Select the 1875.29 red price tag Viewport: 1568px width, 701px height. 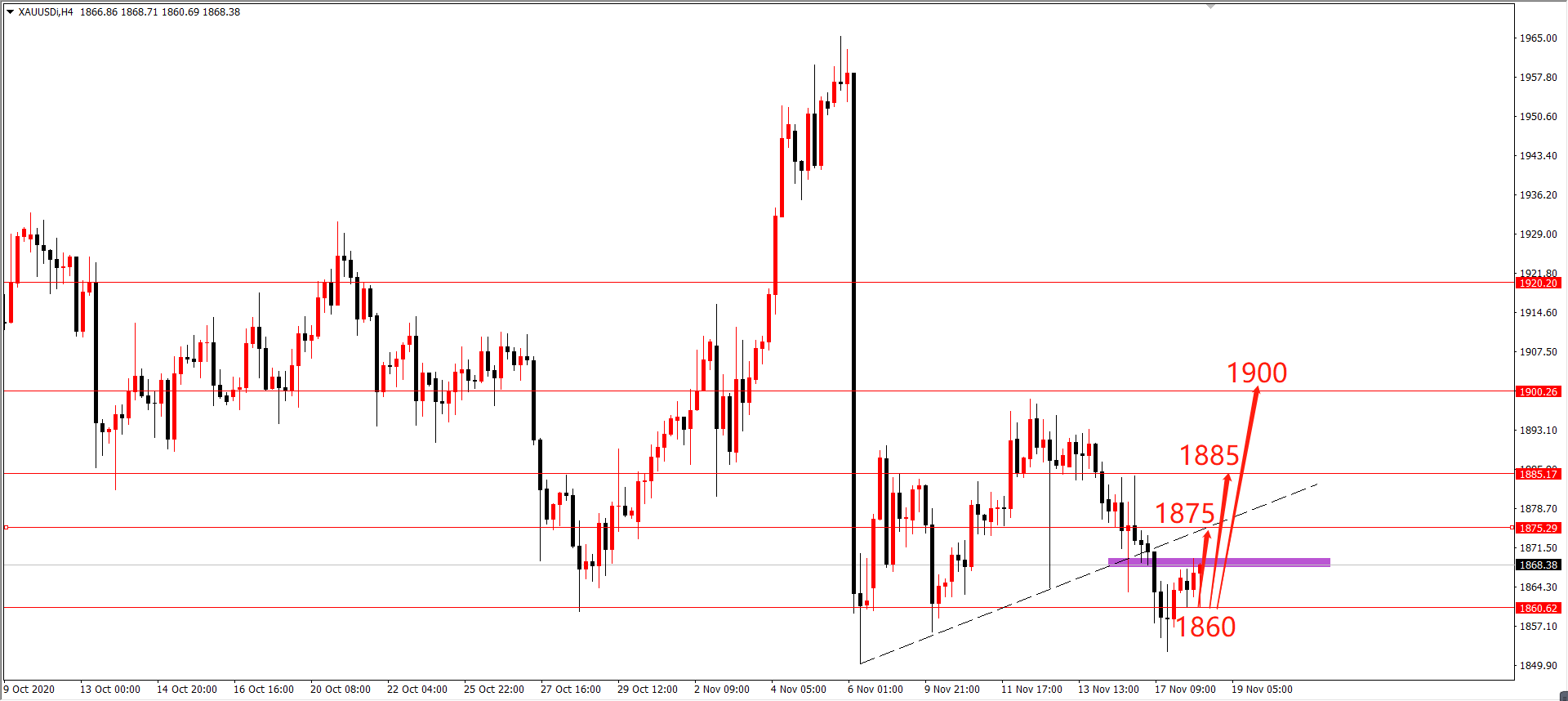[x=1539, y=529]
